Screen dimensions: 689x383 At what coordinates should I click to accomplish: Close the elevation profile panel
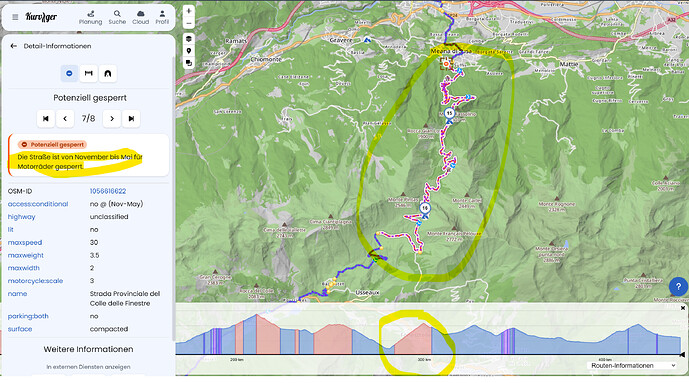[x=683, y=308]
